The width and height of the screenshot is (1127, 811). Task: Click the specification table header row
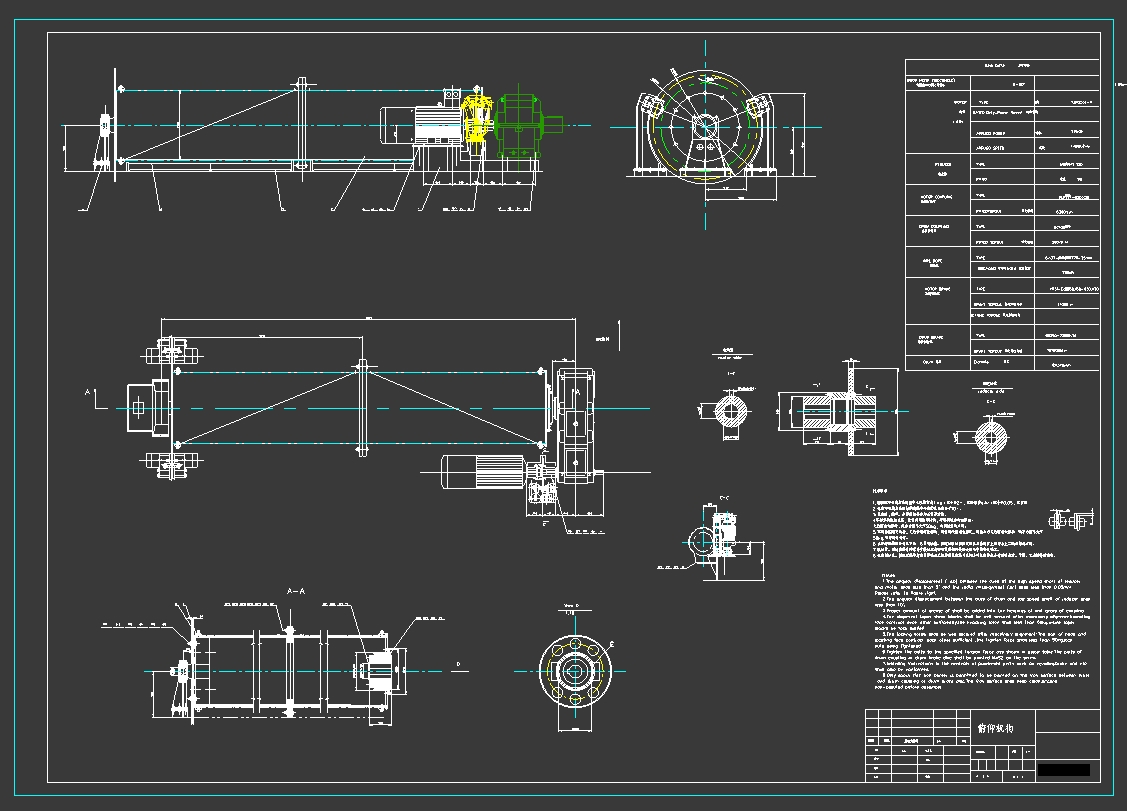click(1000, 65)
